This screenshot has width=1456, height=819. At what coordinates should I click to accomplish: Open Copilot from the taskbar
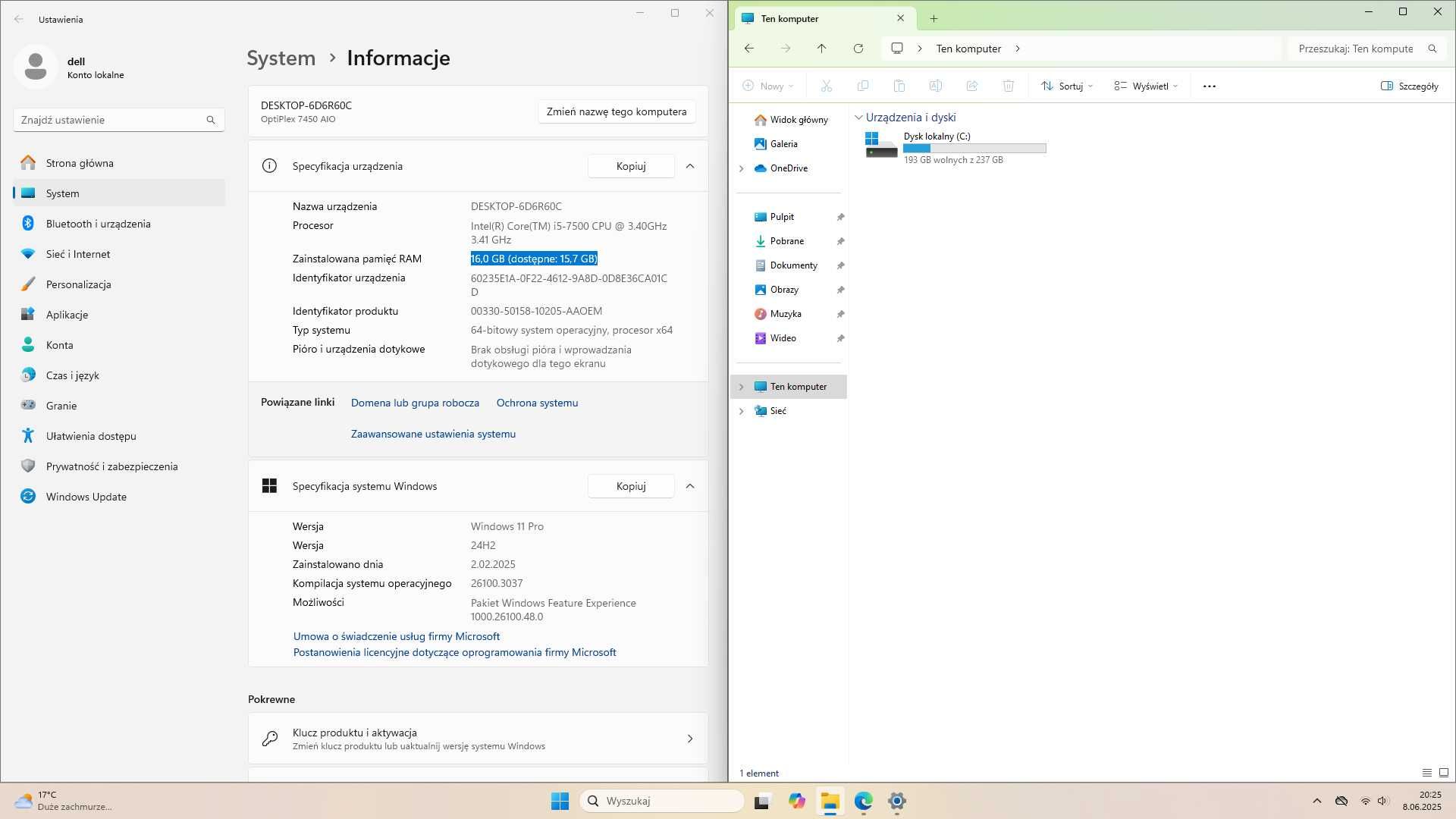coord(796,801)
